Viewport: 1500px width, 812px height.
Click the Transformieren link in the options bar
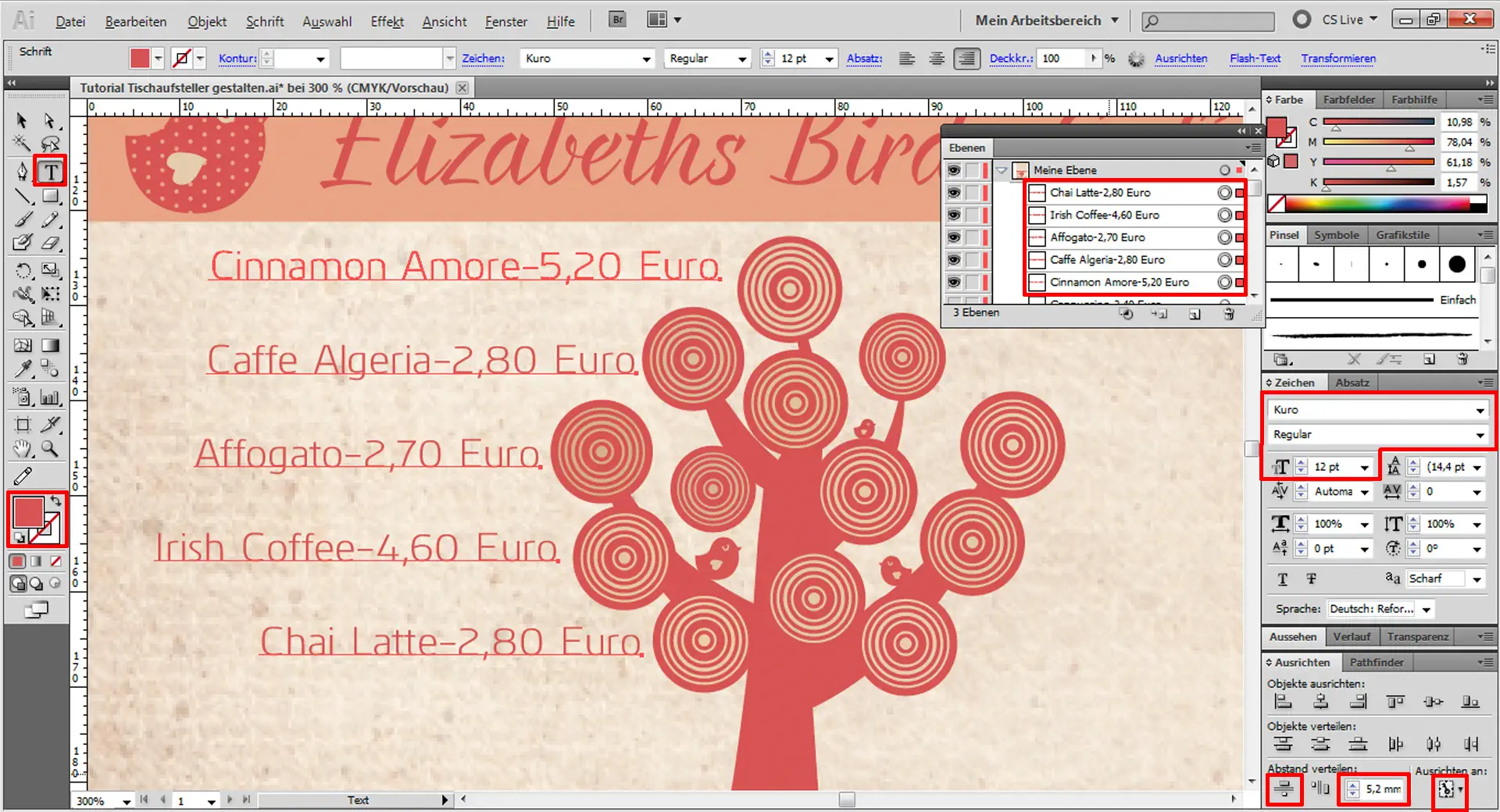[1339, 58]
